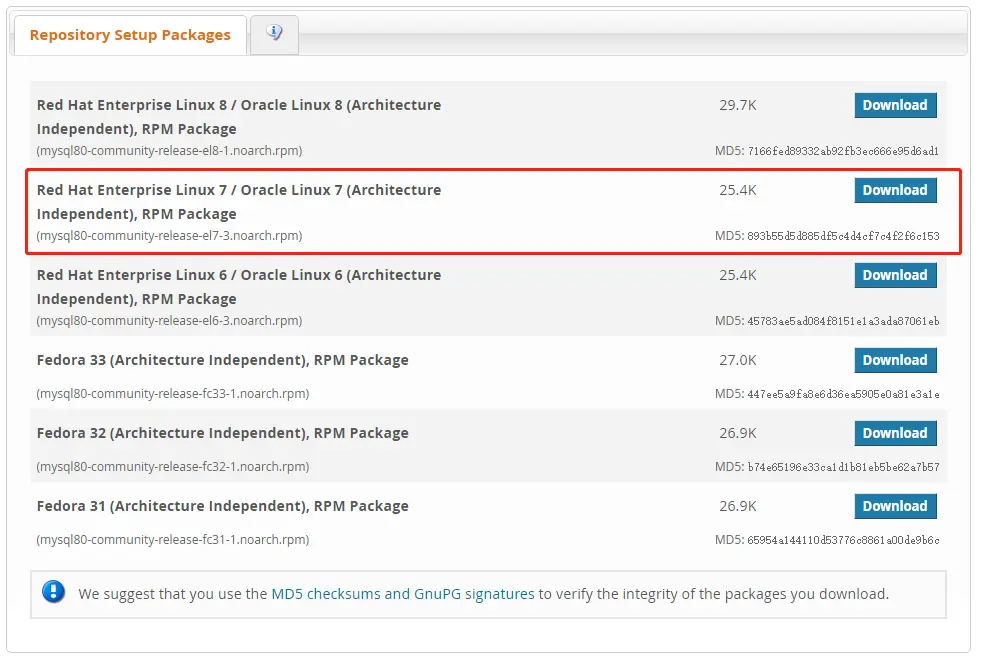The image size is (981, 662).
Task: Click the Red Hat Enterprise Linux 8 package title
Action: [239, 117]
